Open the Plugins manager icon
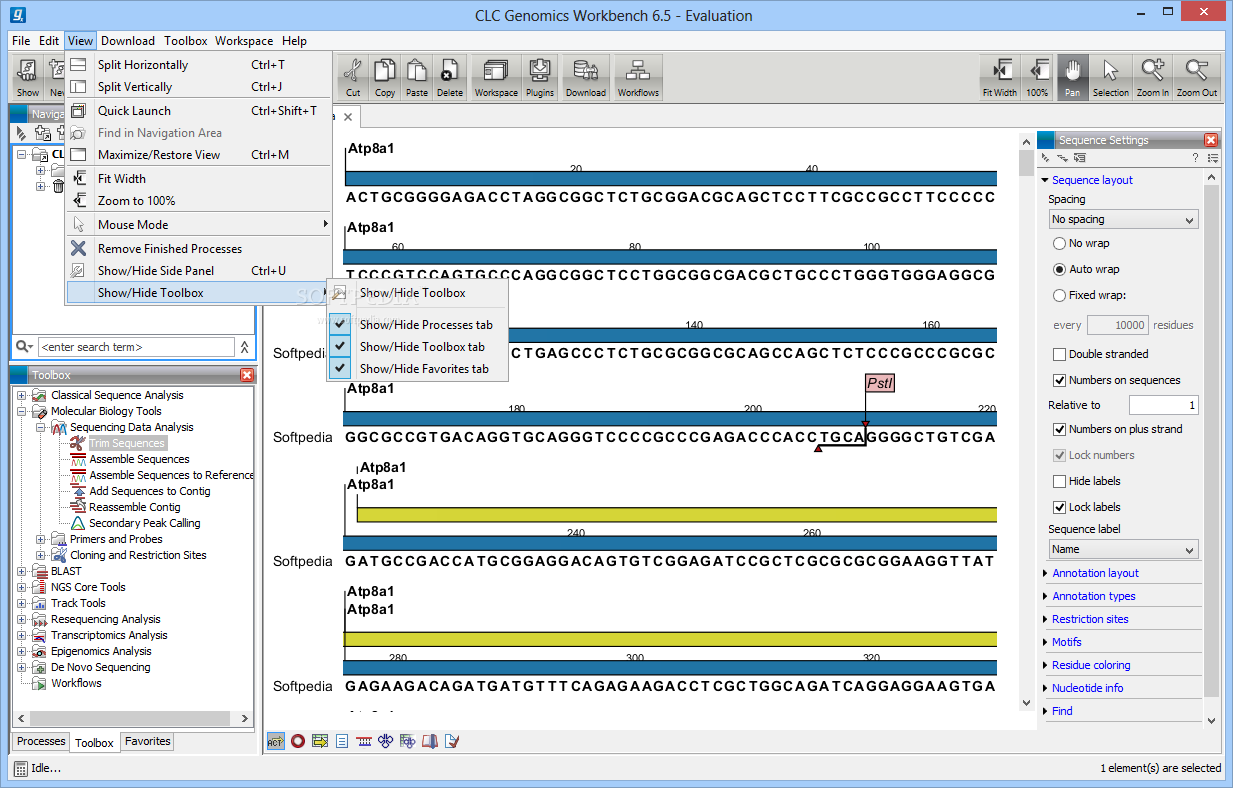 (540, 77)
